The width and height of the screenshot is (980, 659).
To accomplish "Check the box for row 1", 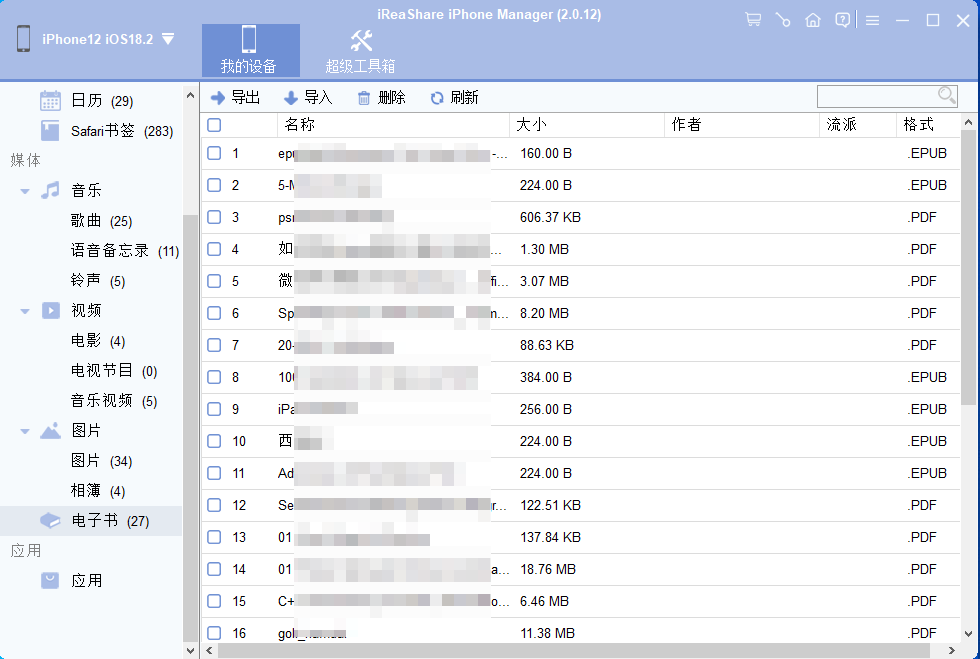I will [x=214, y=153].
